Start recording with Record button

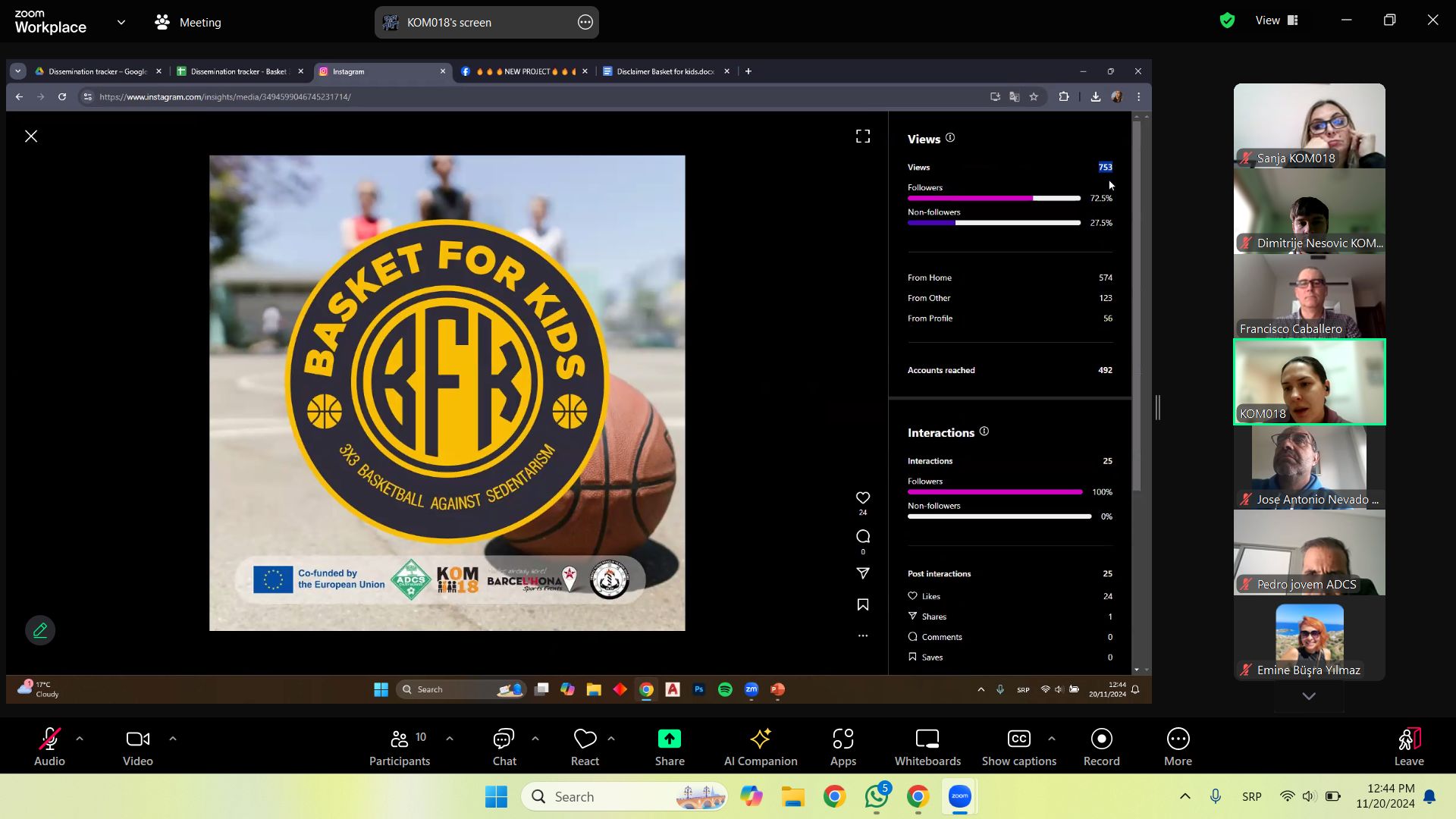[1101, 747]
